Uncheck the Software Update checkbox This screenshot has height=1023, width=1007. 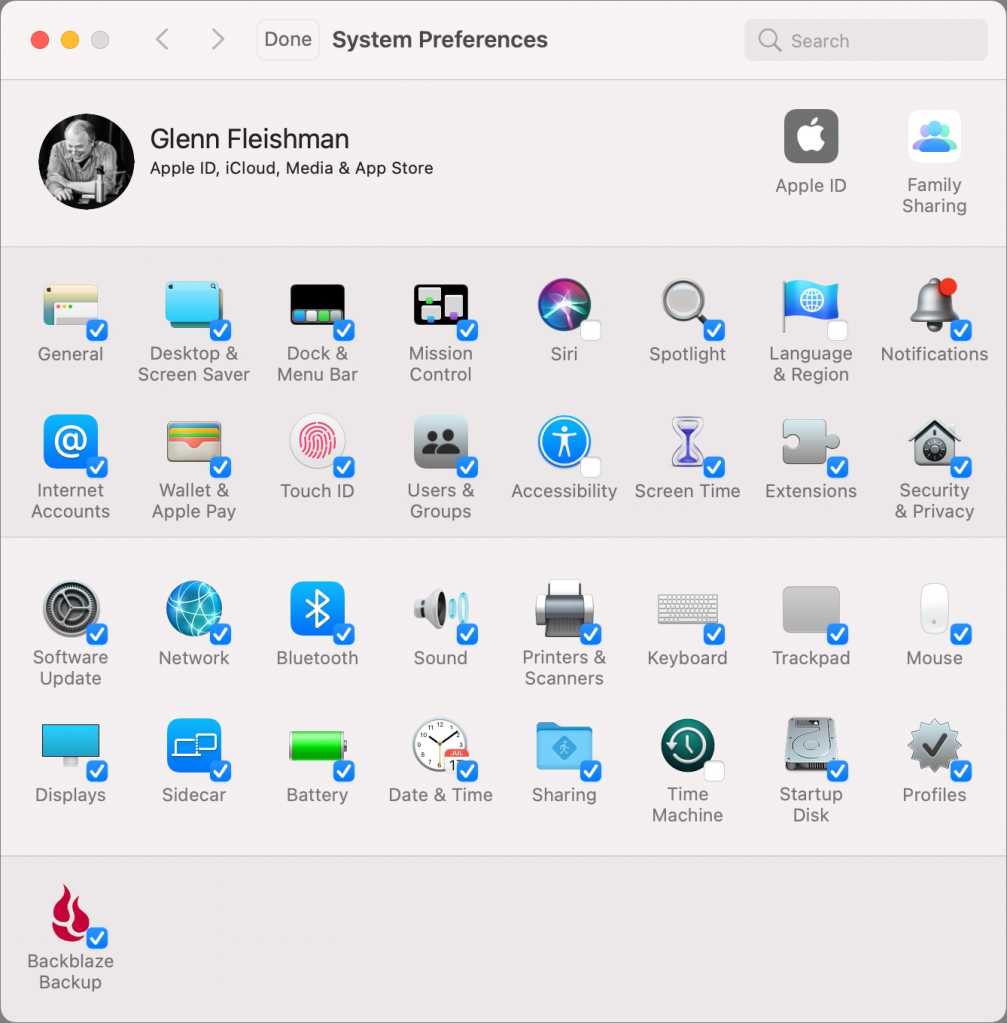tap(97, 634)
